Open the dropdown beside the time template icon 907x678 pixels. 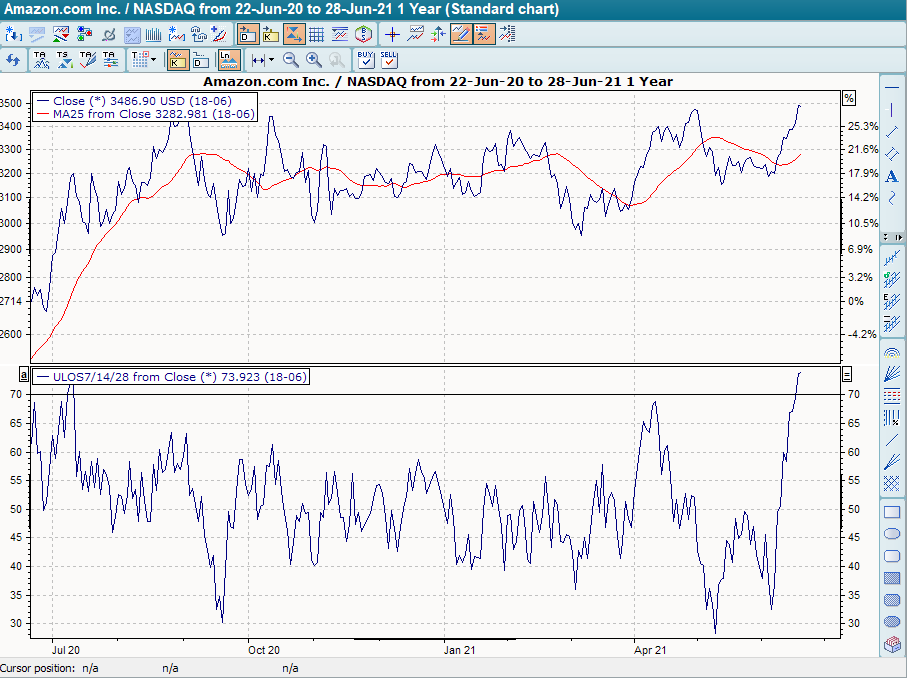point(154,60)
